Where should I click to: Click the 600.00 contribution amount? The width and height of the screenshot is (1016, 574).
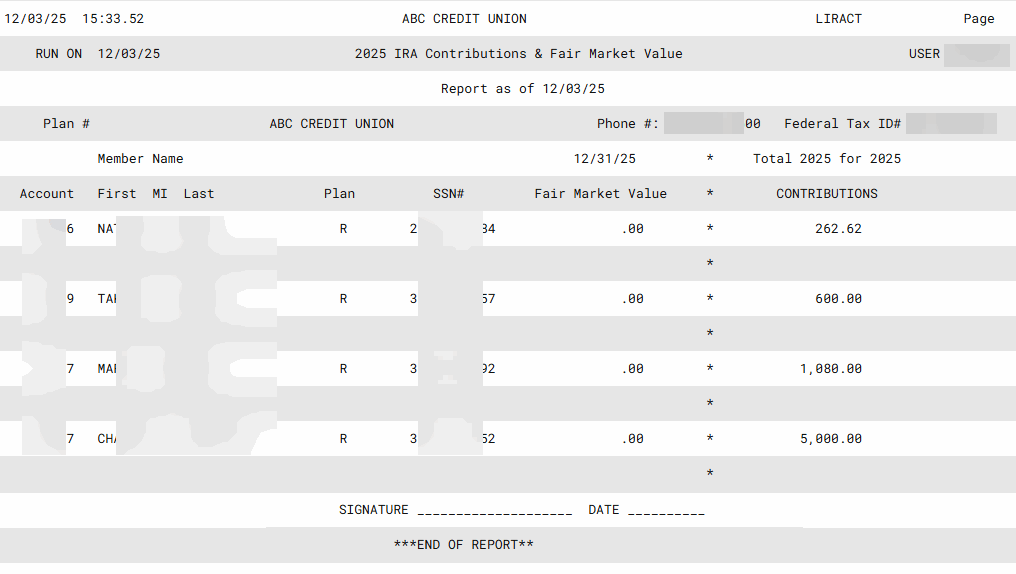pos(838,299)
